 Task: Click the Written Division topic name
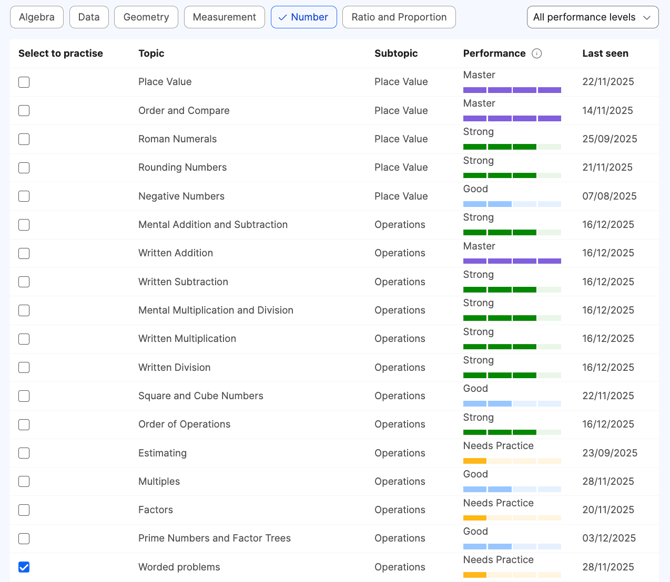tap(174, 367)
